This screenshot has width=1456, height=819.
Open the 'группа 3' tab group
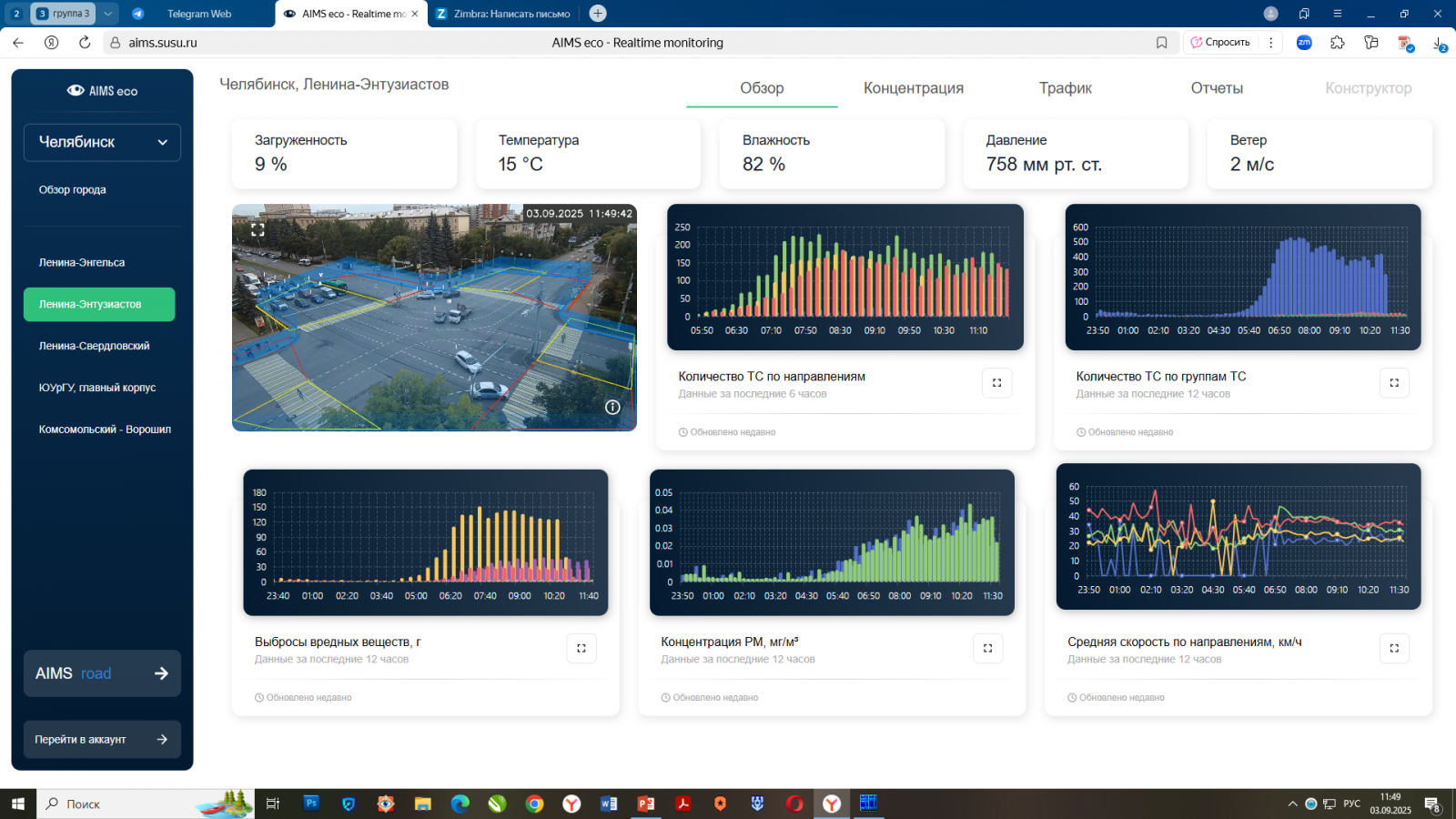point(63,14)
